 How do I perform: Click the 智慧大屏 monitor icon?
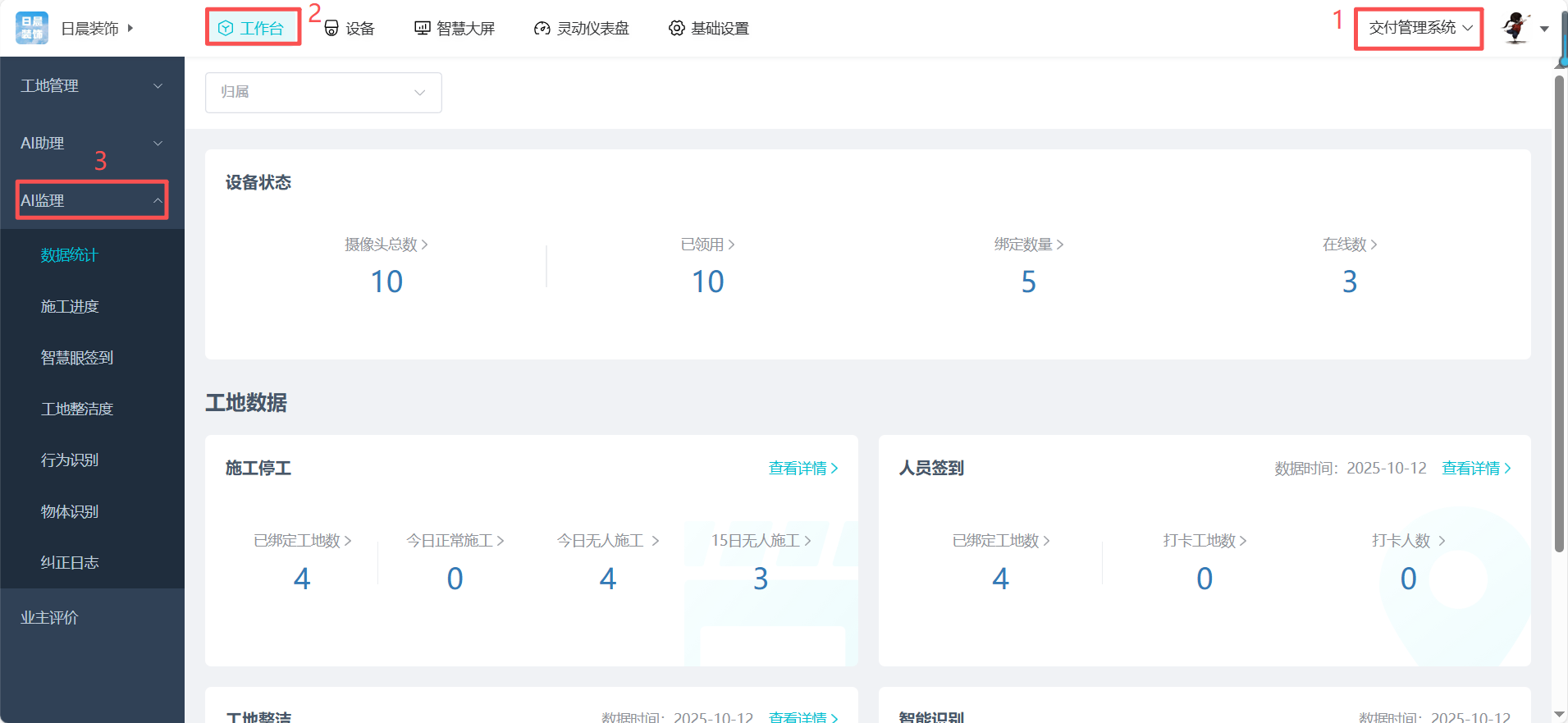click(423, 29)
